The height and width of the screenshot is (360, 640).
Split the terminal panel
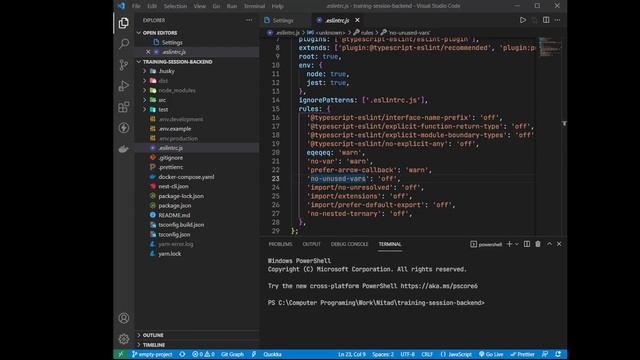point(527,244)
